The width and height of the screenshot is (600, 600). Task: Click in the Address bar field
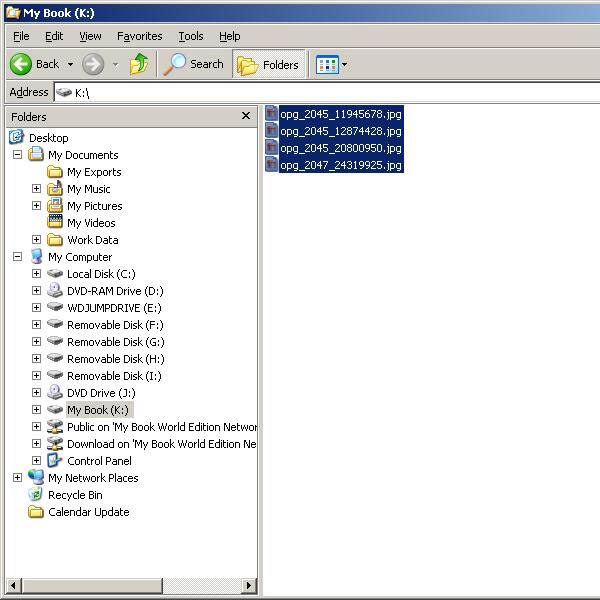tap(330, 92)
